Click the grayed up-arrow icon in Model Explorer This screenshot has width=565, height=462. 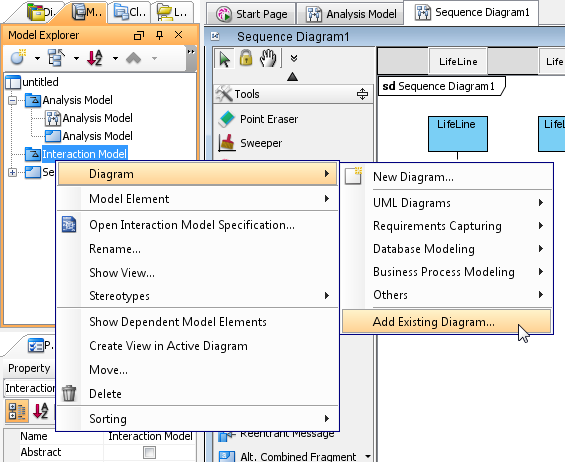(x=133, y=58)
